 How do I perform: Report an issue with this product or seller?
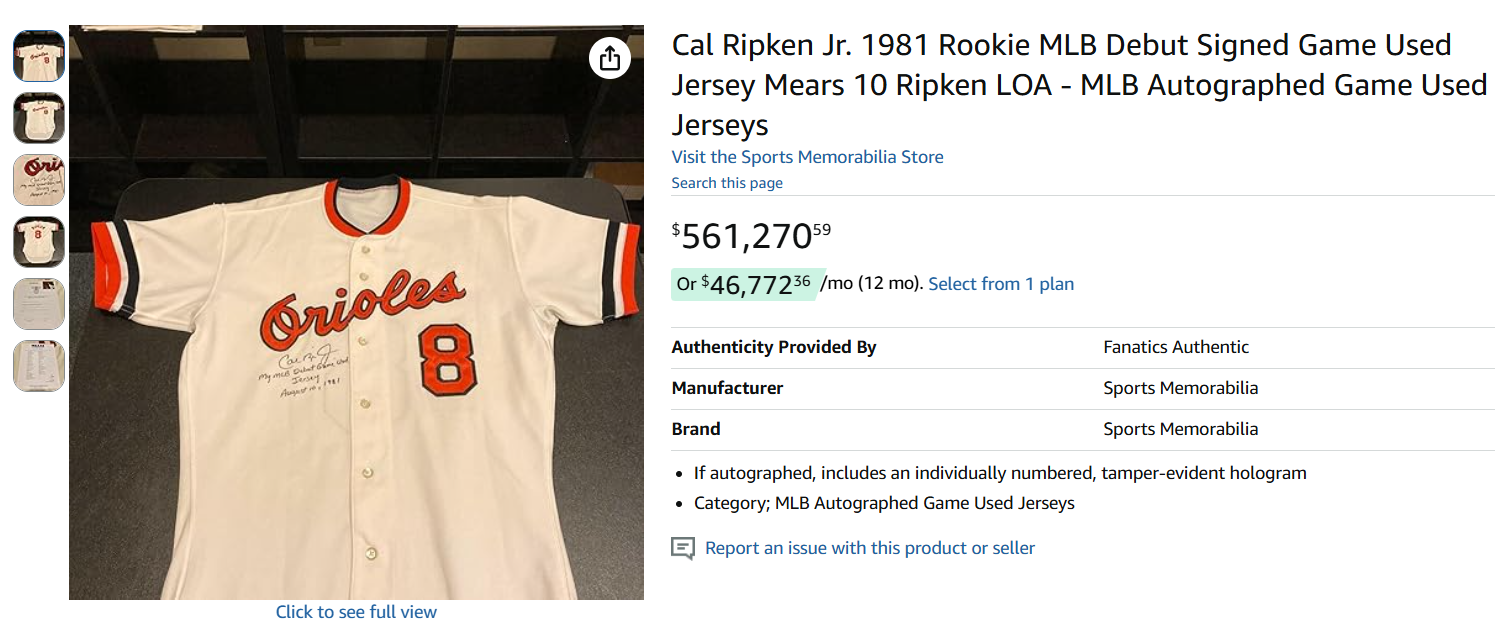click(x=870, y=548)
